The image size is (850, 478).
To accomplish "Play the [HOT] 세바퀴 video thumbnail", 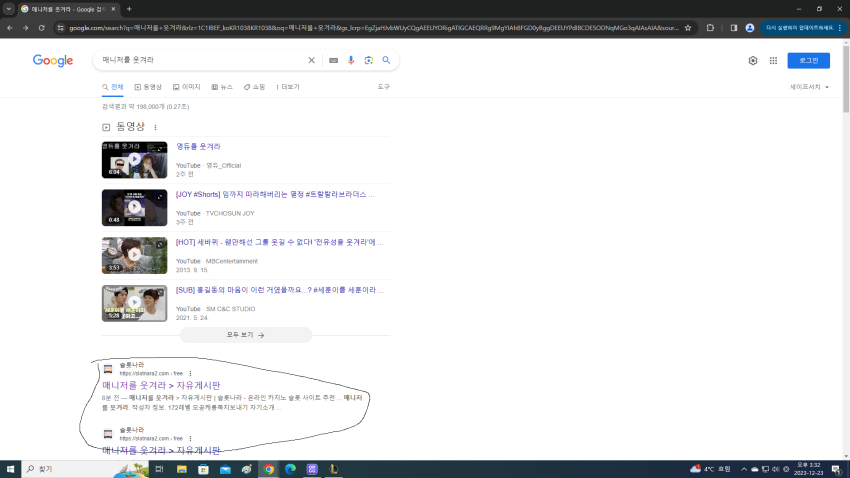I will (x=134, y=255).
